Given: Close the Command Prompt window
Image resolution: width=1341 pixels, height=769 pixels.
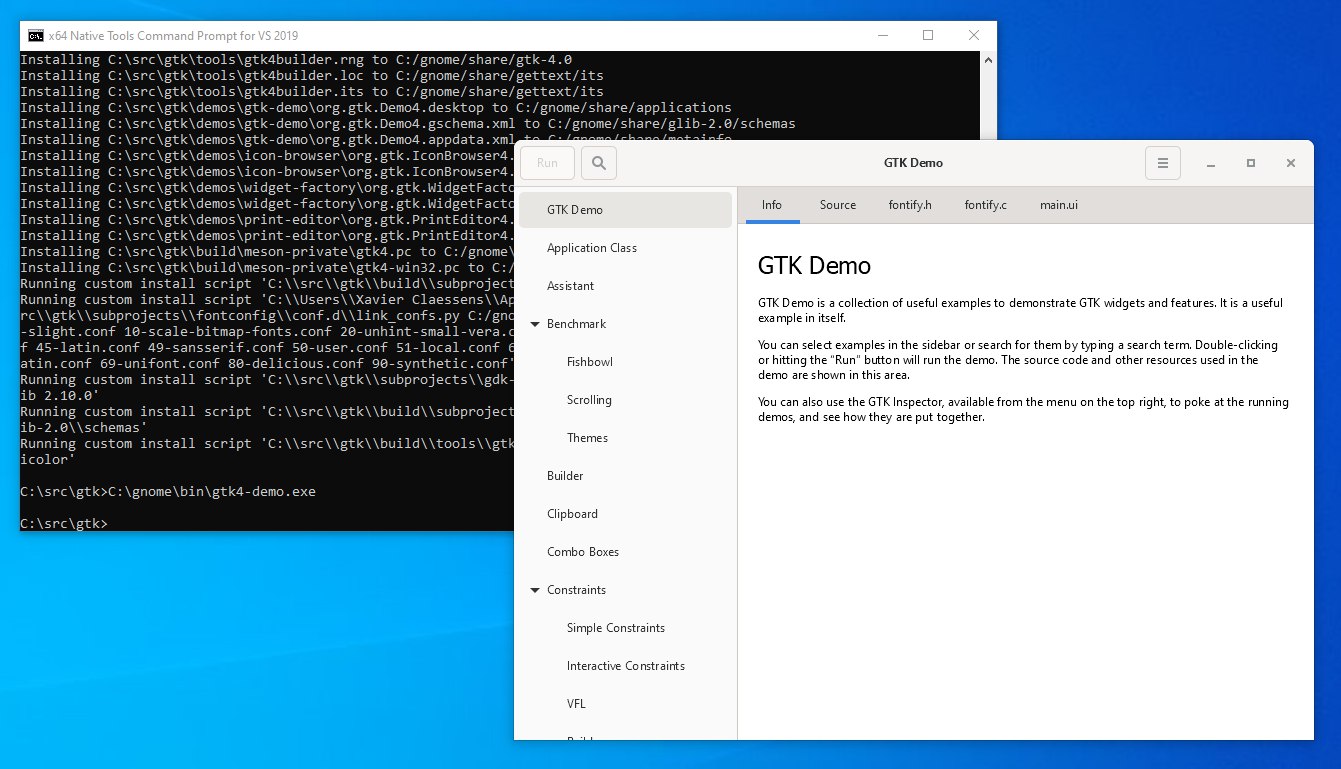Looking at the screenshot, I should 974,35.
